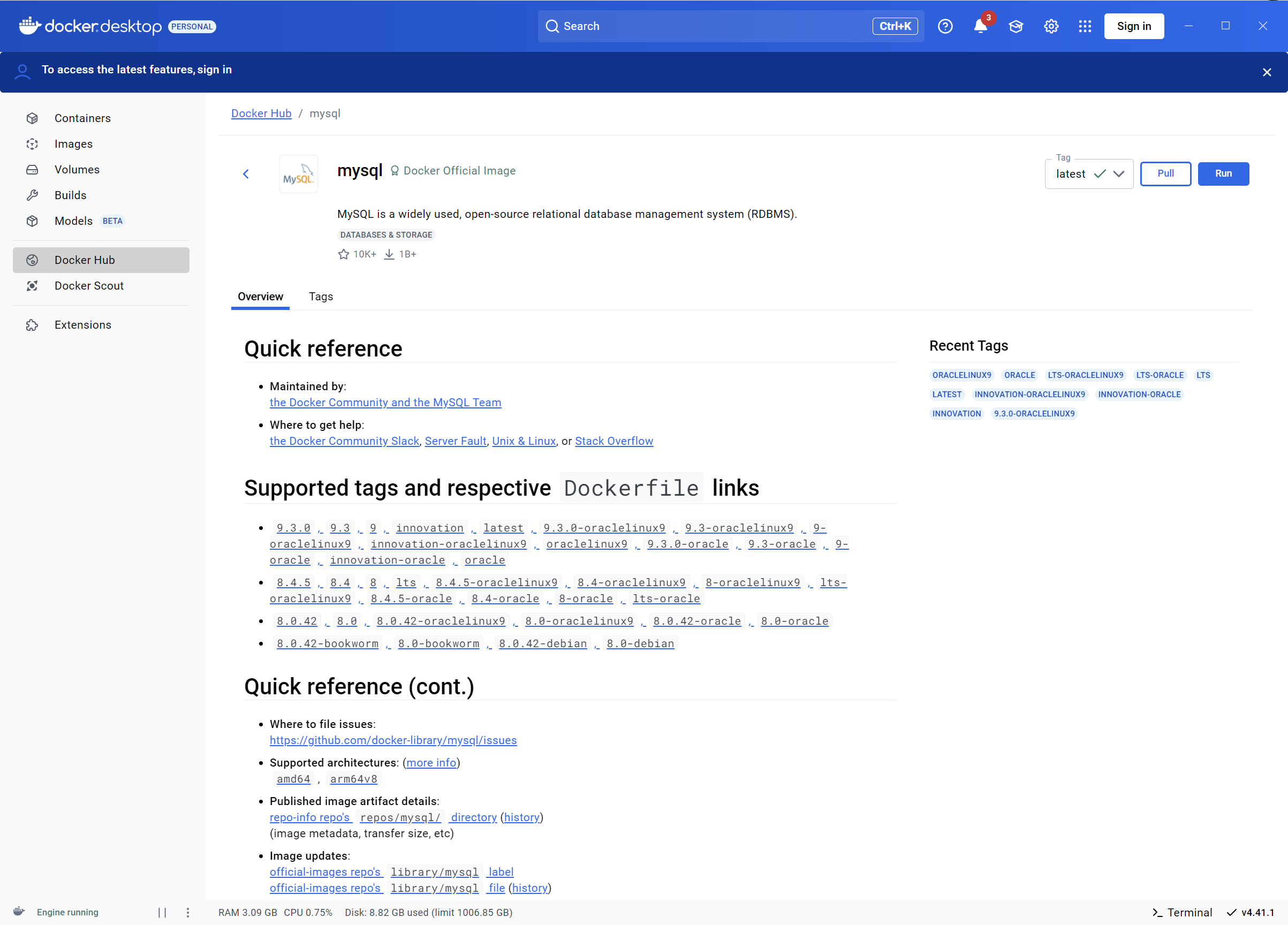This screenshot has width=1288, height=925.
Task: Click the star rating icon
Action: tap(344, 254)
